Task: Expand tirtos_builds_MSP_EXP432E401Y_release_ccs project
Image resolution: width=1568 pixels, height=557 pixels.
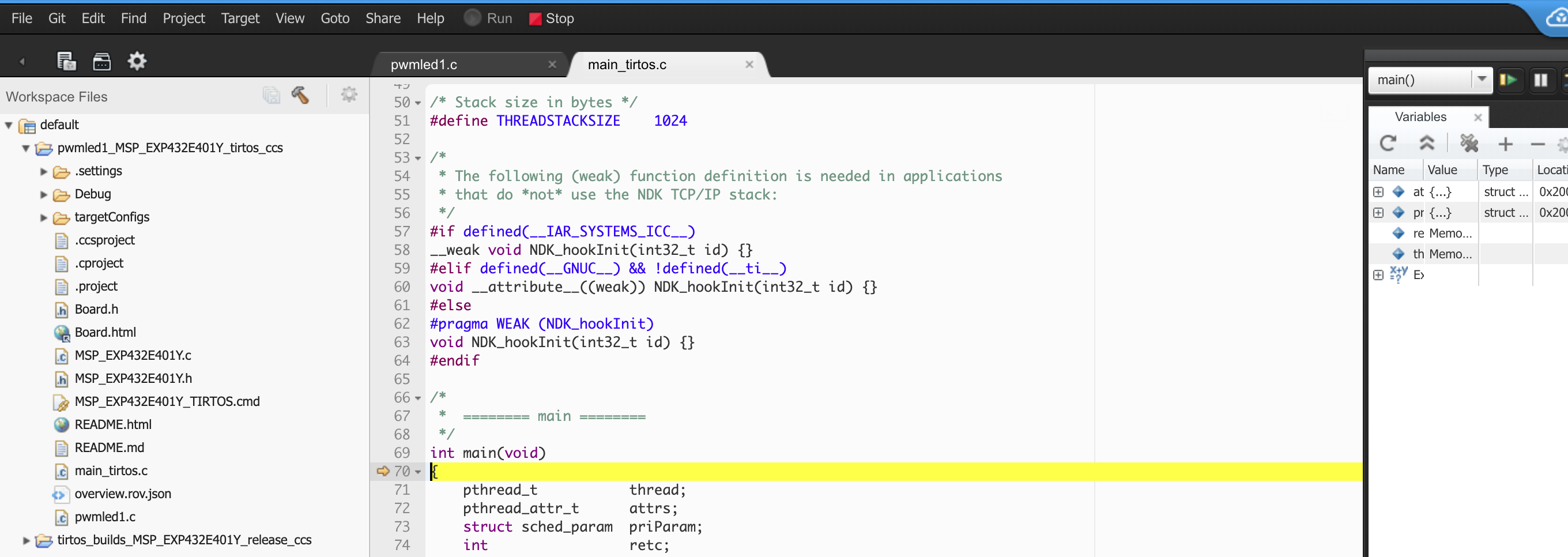Action: [25, 540]
